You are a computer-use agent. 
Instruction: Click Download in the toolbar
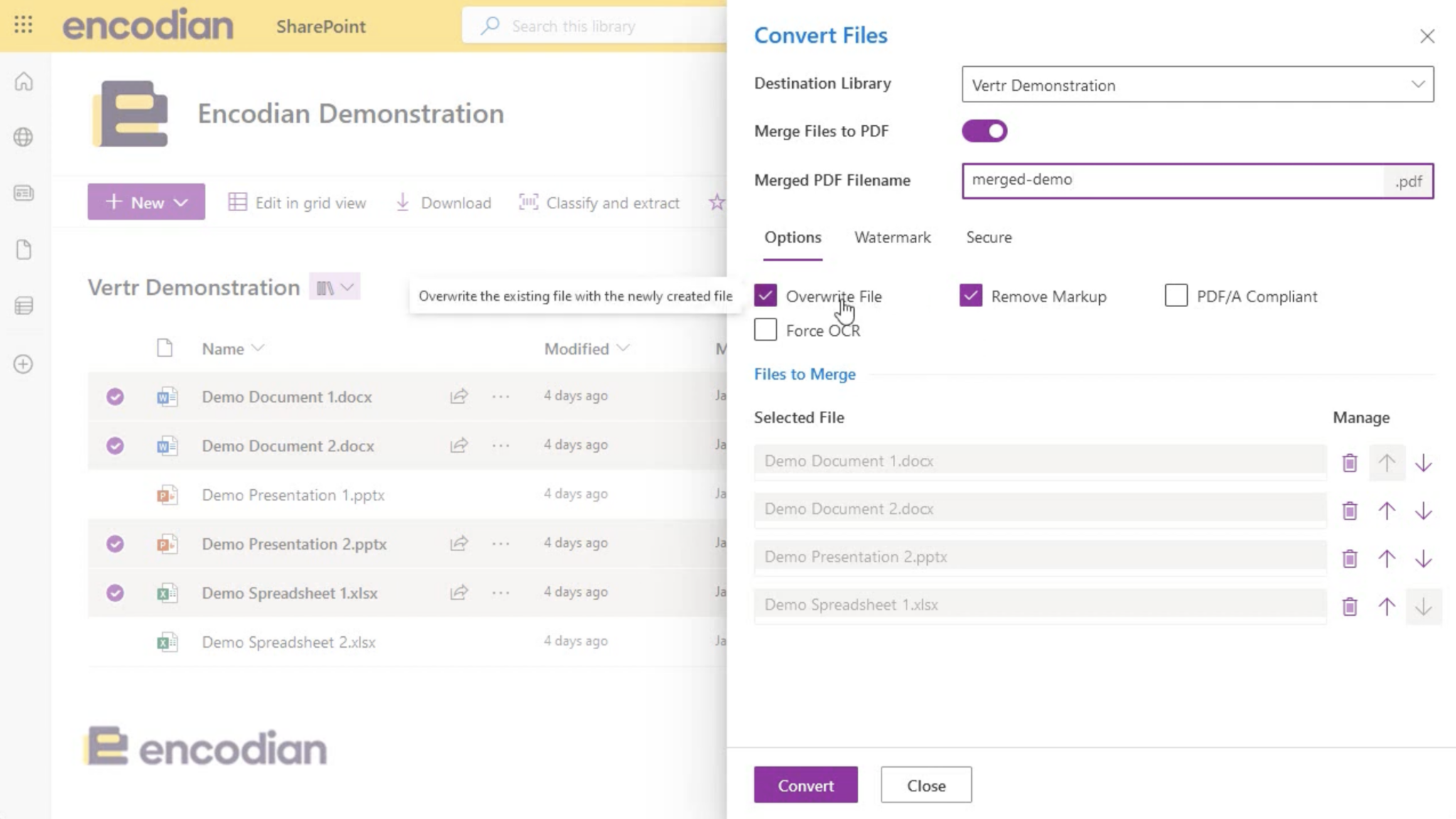click(x=443, y=203)
